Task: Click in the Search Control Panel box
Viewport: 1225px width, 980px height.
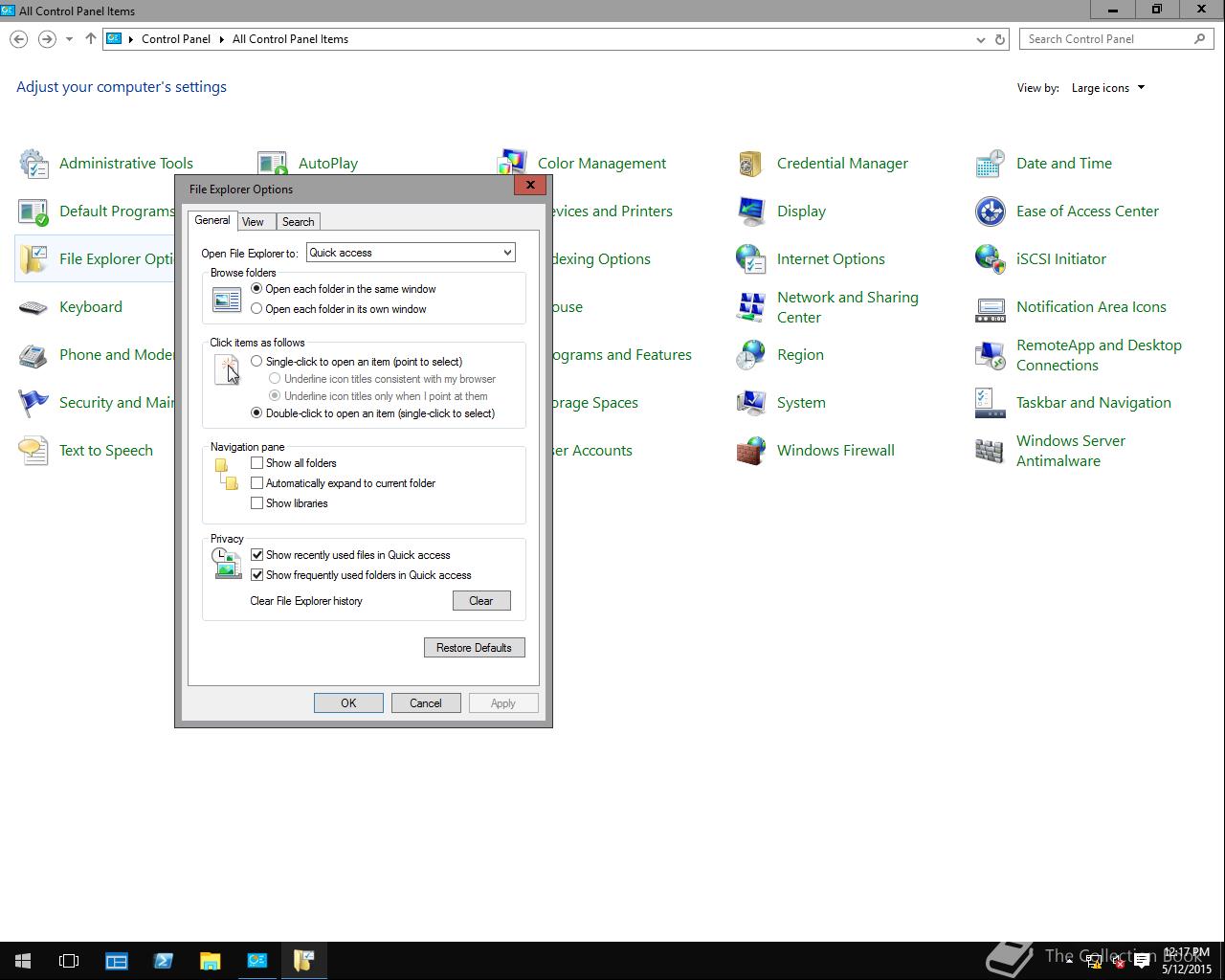Action: pos(1115,39)
